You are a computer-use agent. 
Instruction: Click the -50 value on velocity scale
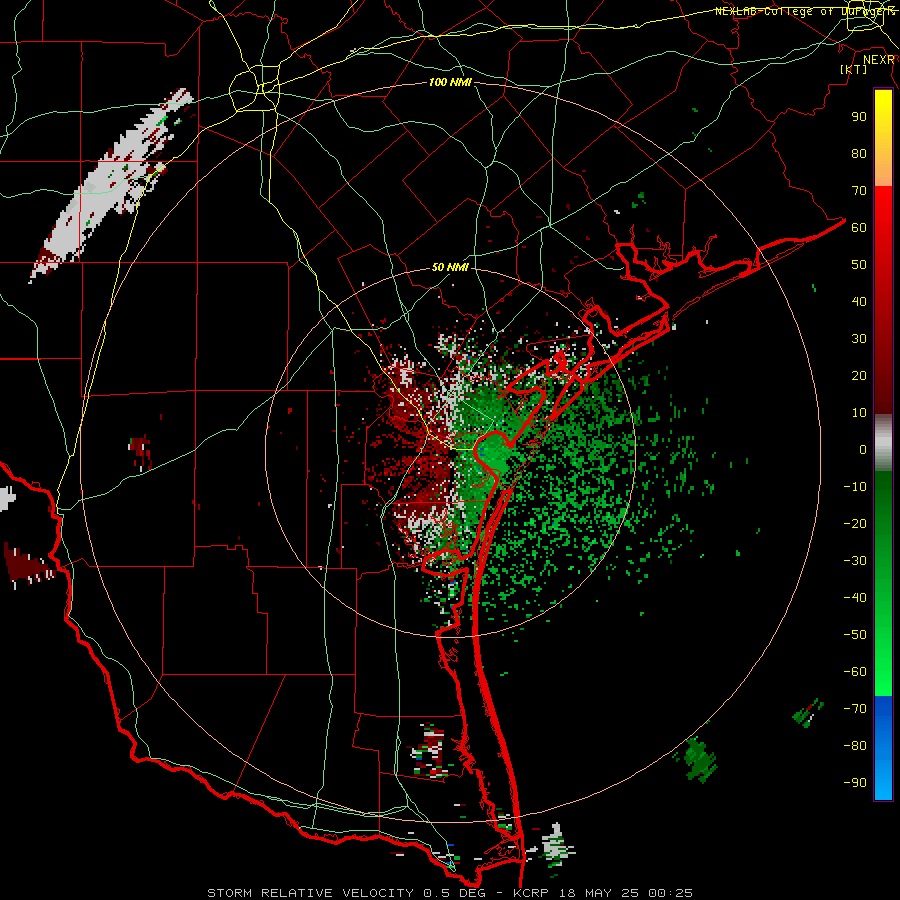pos(855,635)
